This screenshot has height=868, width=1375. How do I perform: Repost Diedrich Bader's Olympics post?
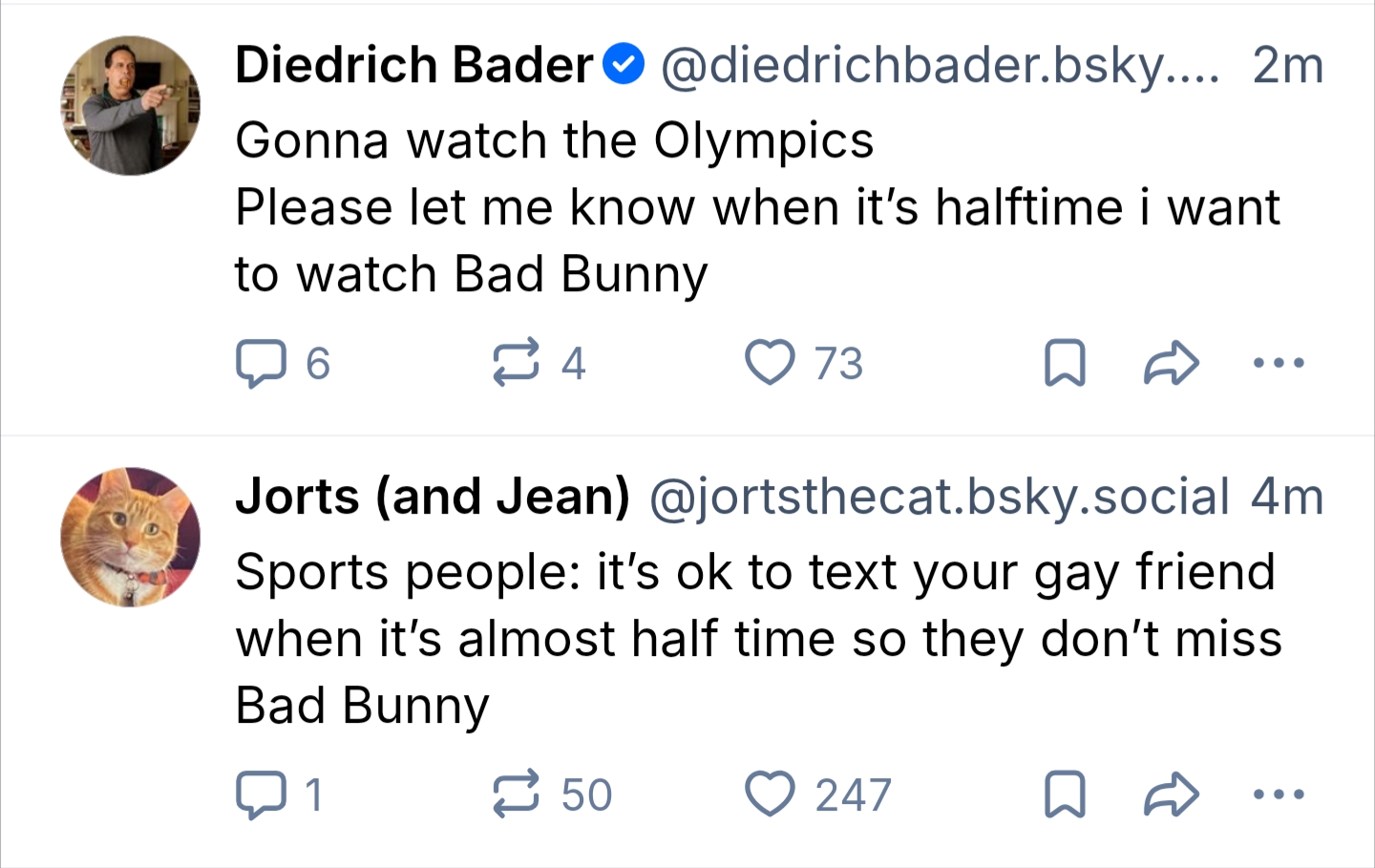516,364
